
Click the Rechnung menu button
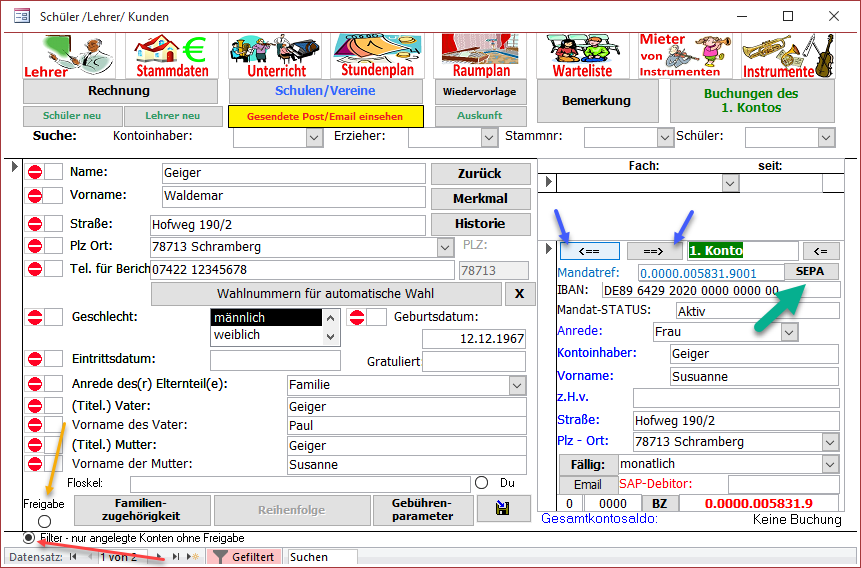pyautogui.click(x=120, y=91)
